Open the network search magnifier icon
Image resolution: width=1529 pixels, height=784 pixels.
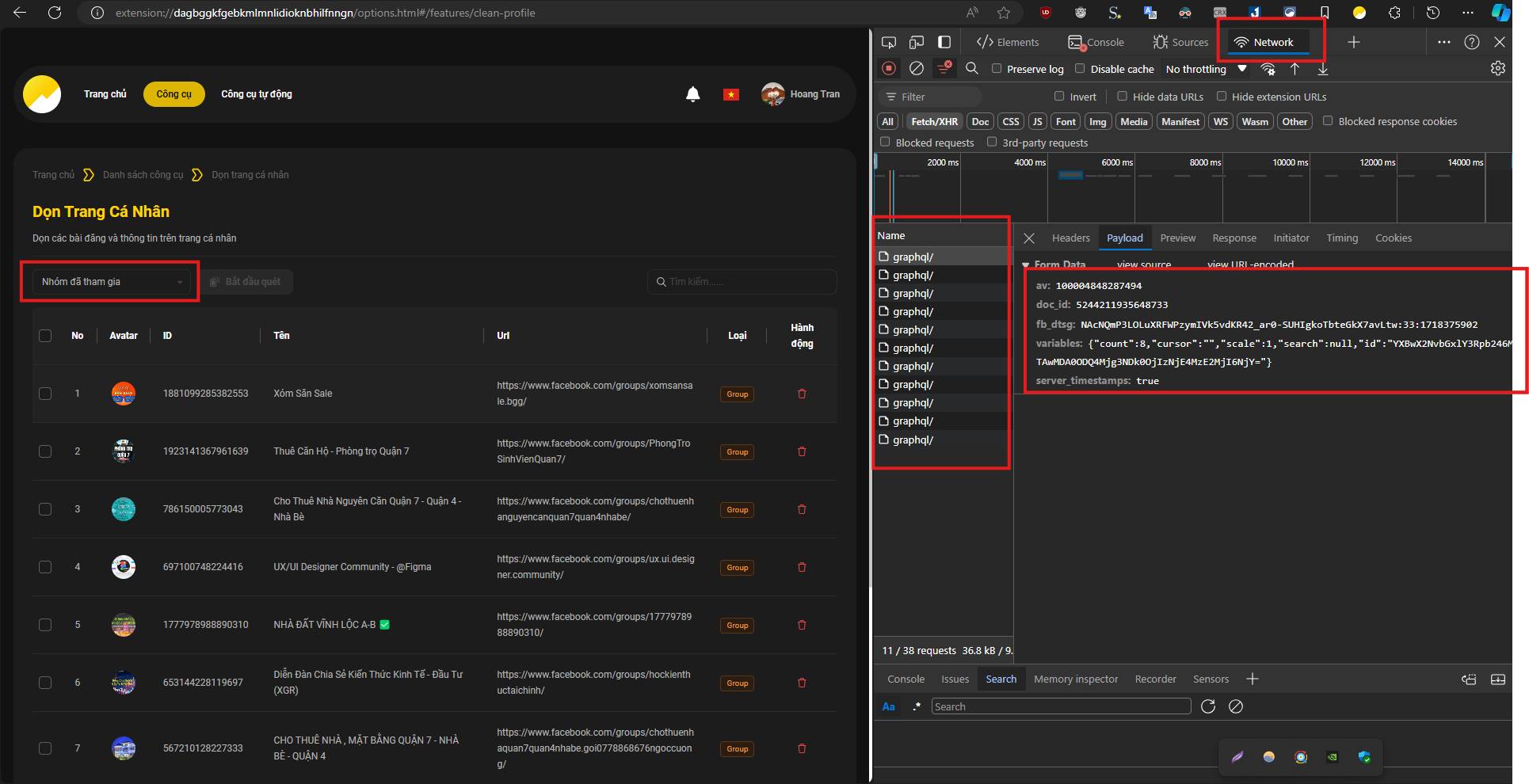[x=972, y=69]
